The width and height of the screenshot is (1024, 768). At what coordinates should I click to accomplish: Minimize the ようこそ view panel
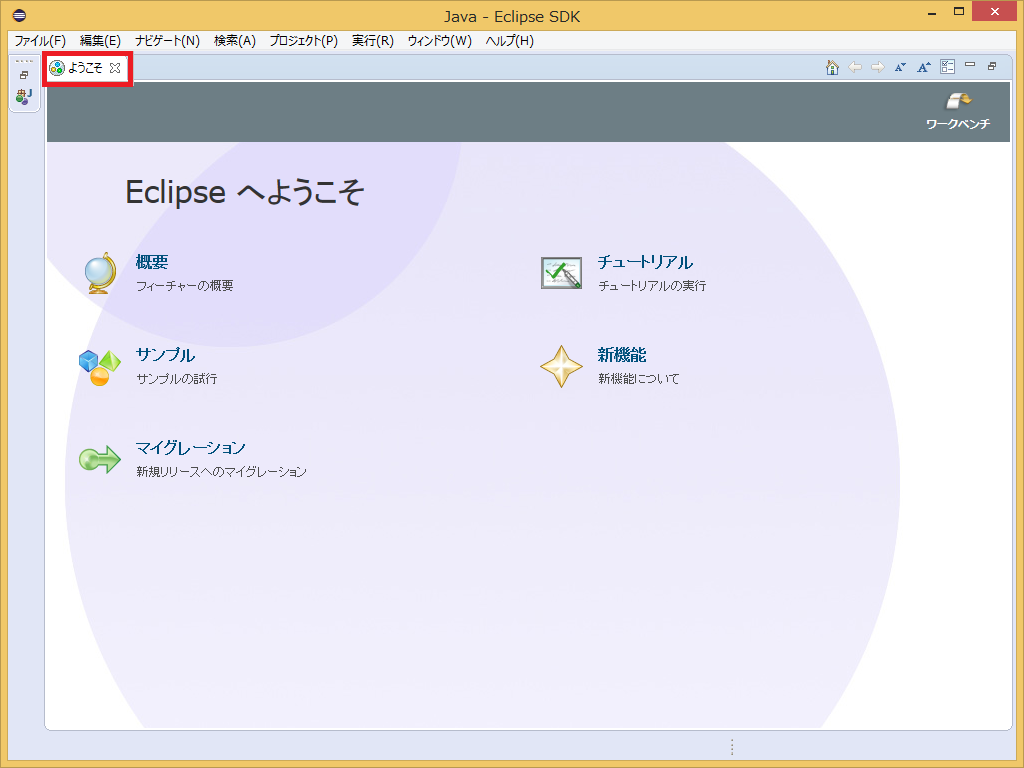[x=970, y=65]
